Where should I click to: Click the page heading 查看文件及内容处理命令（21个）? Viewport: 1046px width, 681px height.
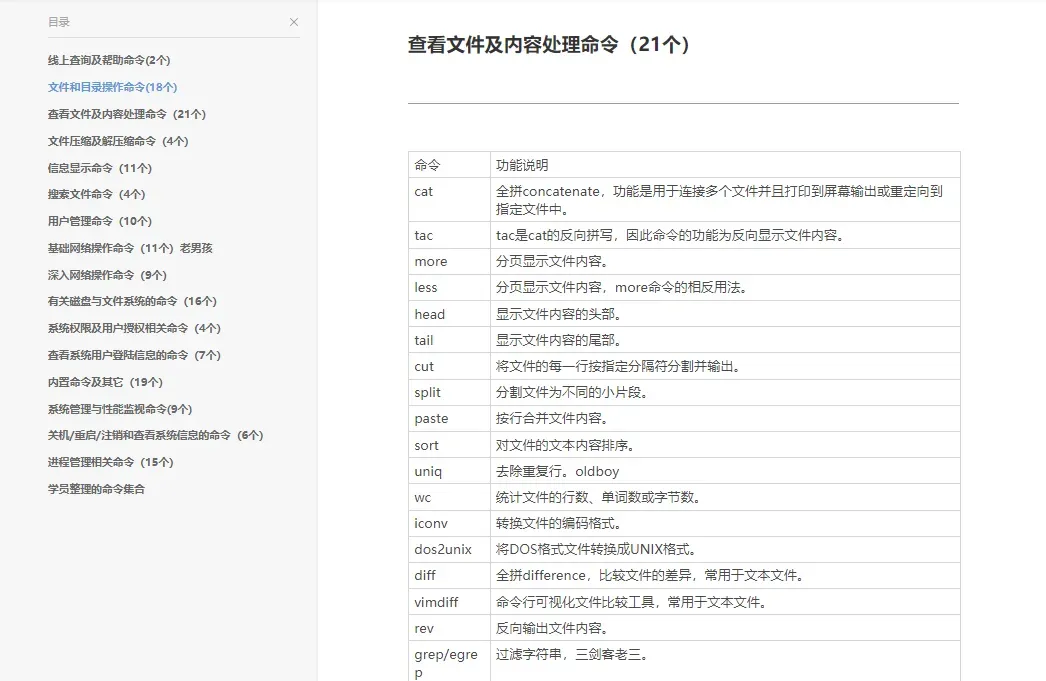click(551, 45)
